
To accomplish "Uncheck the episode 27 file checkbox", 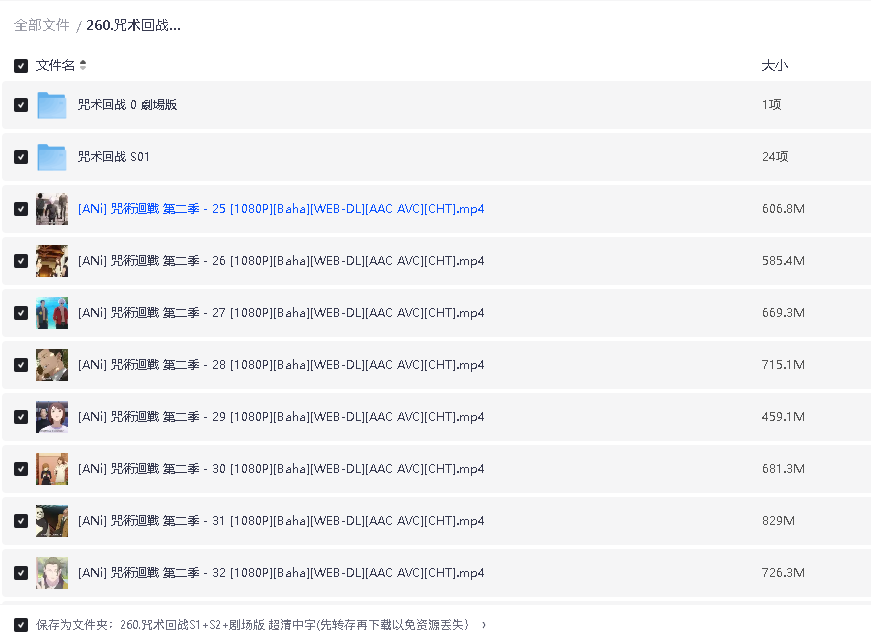I will coord(21,313).
